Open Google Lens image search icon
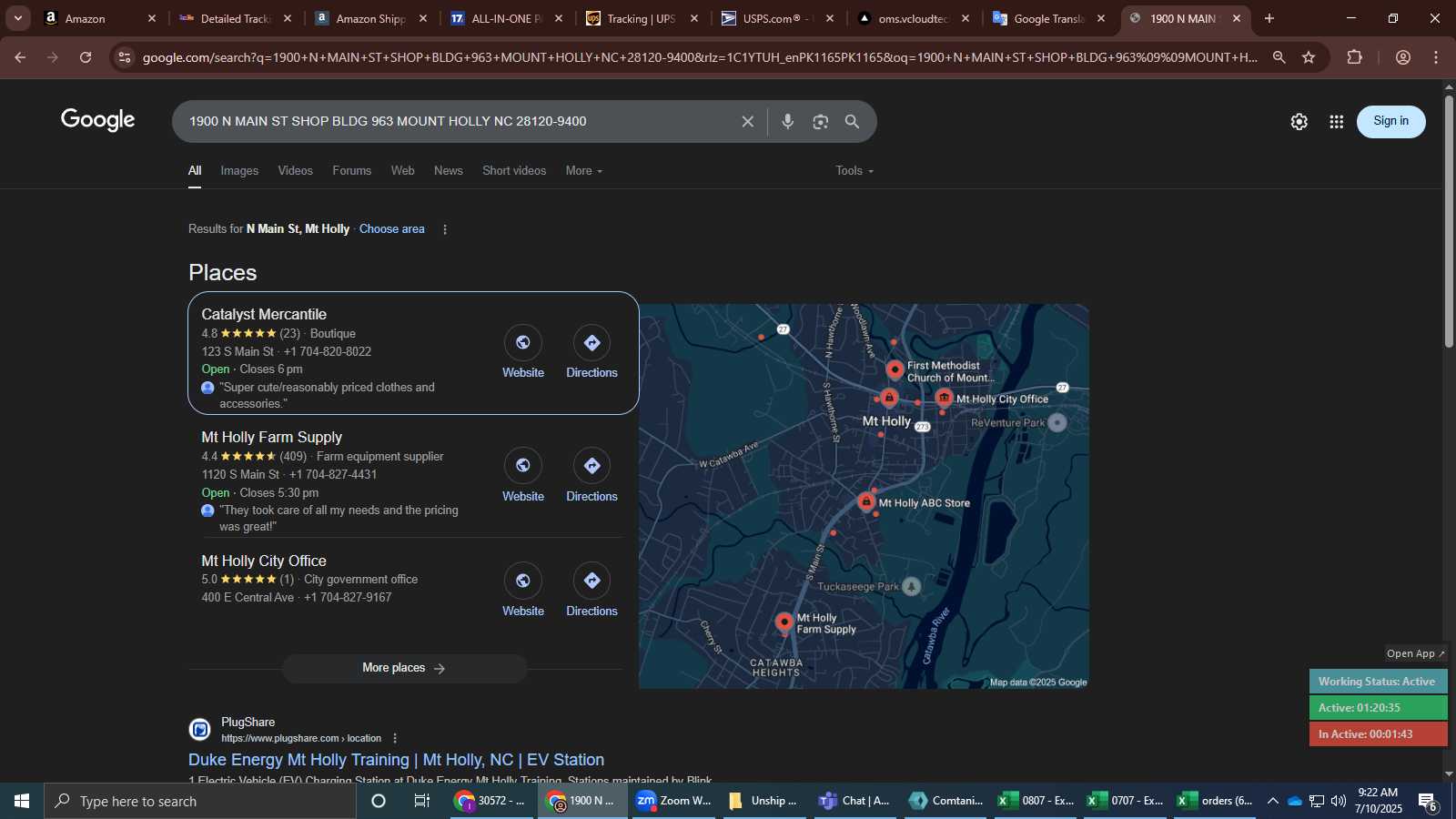 [821, 121]
